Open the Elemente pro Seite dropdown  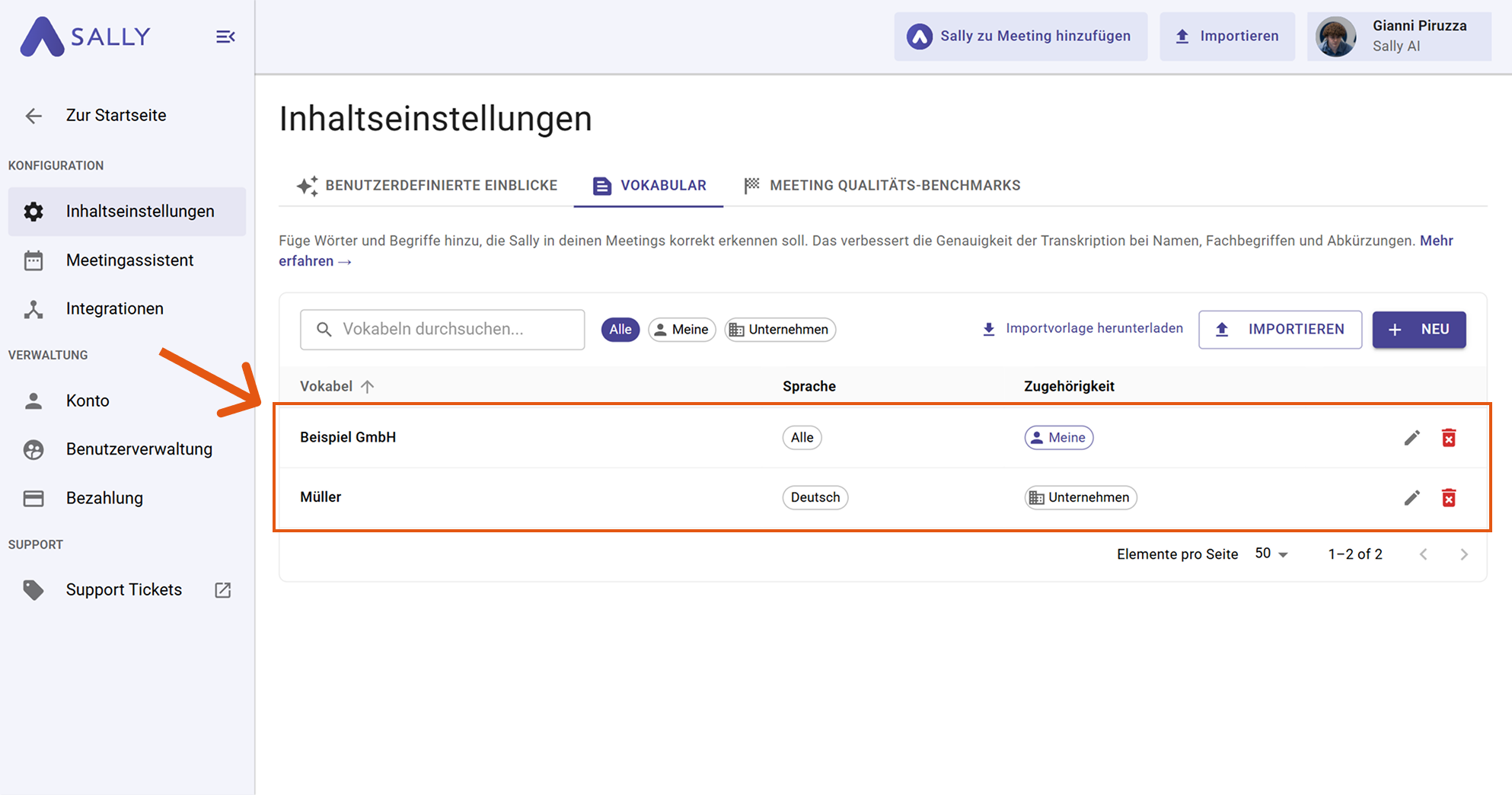[1271, 554]
